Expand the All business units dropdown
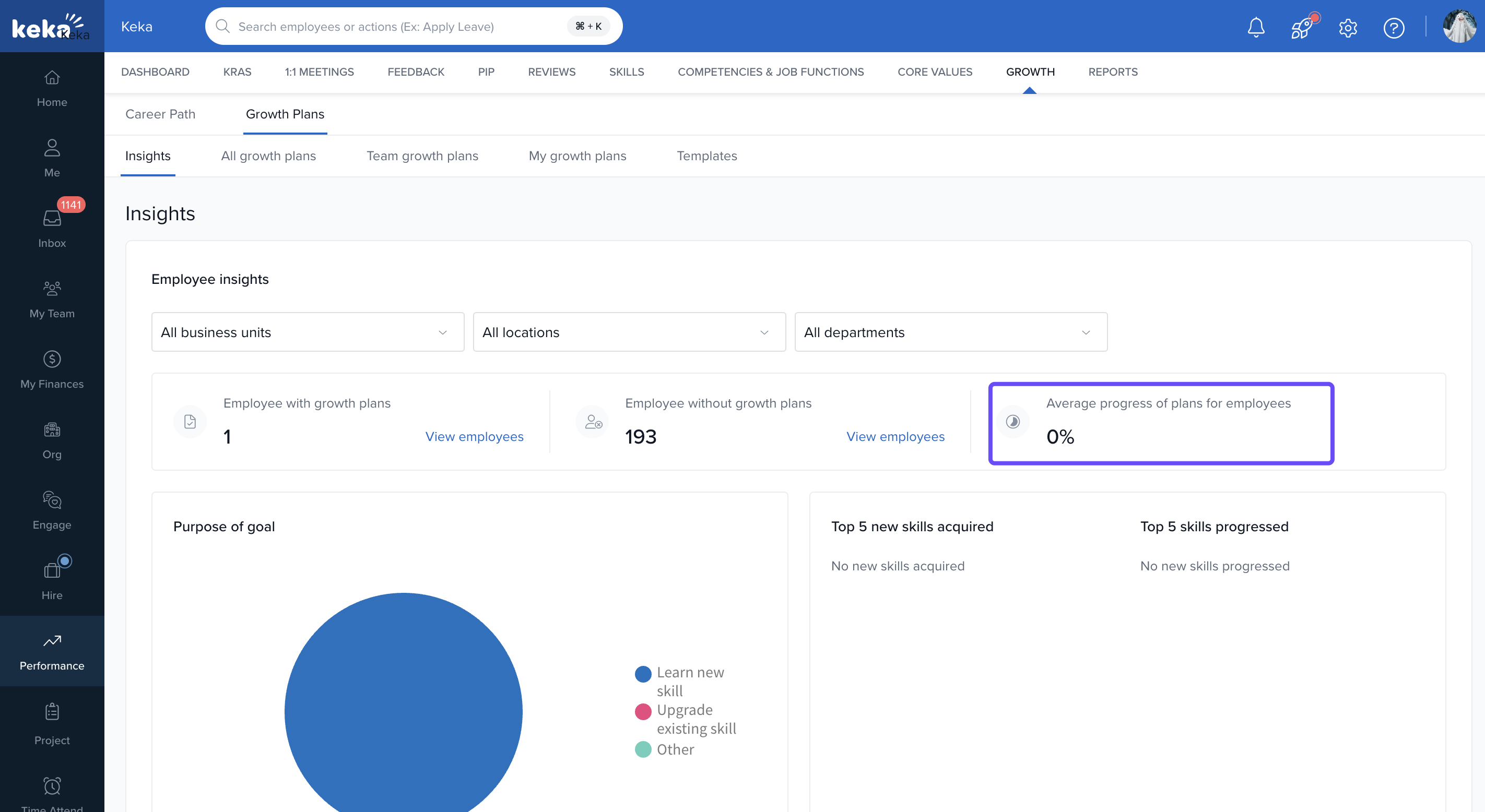 [307, 332]
